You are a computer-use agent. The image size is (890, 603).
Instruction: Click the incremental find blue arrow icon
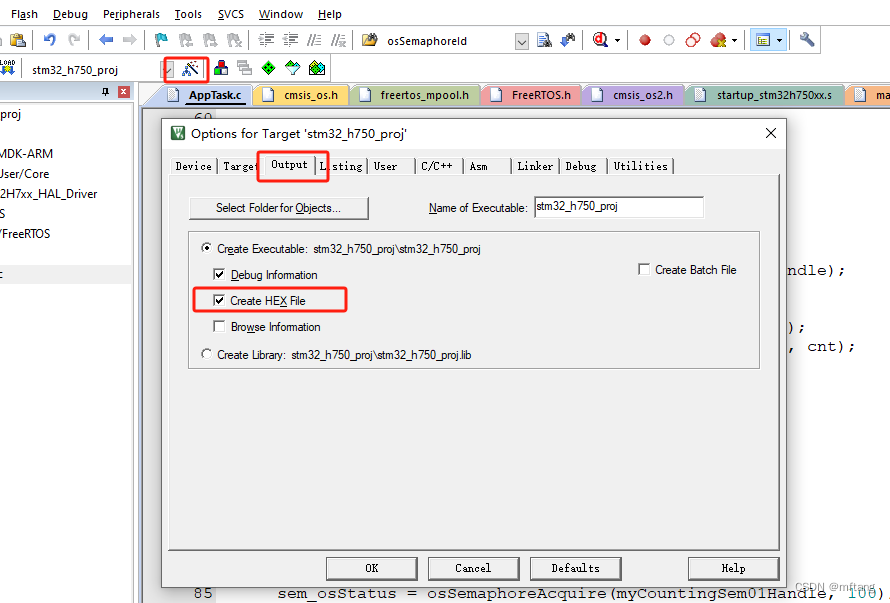click(568, 40)
